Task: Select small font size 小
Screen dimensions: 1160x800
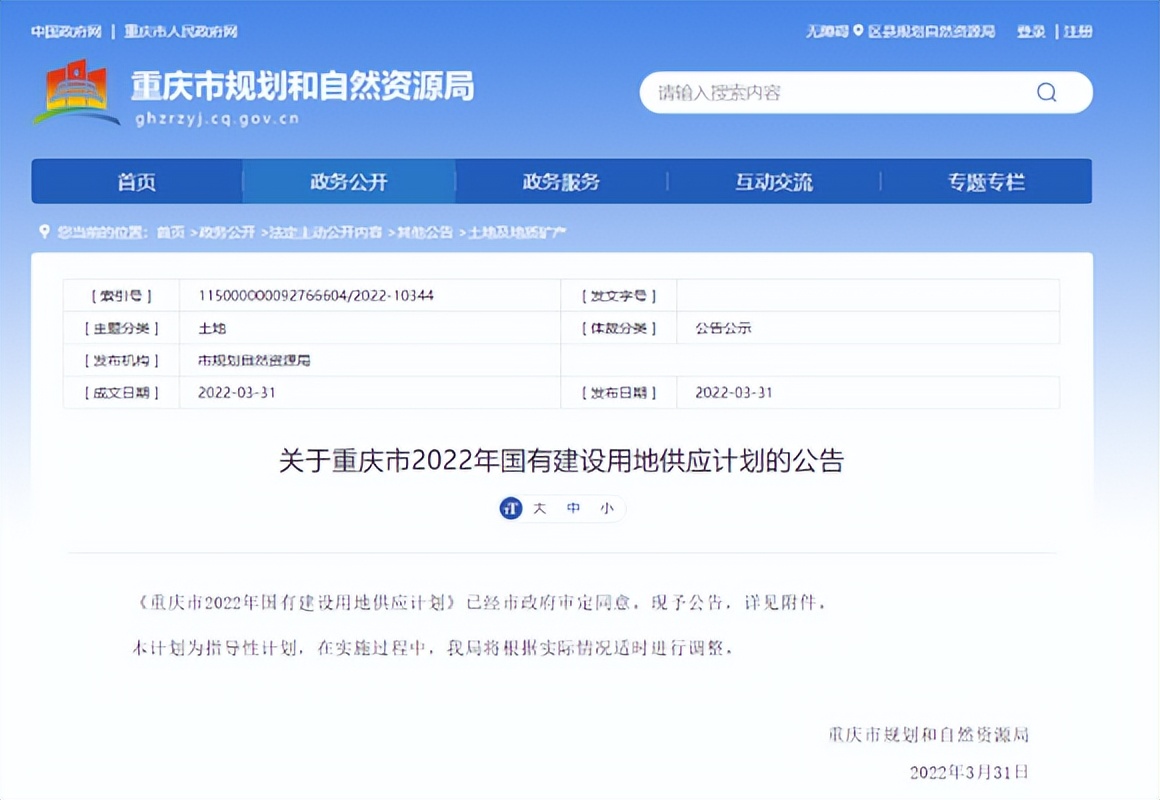Action: pos(607,508)
